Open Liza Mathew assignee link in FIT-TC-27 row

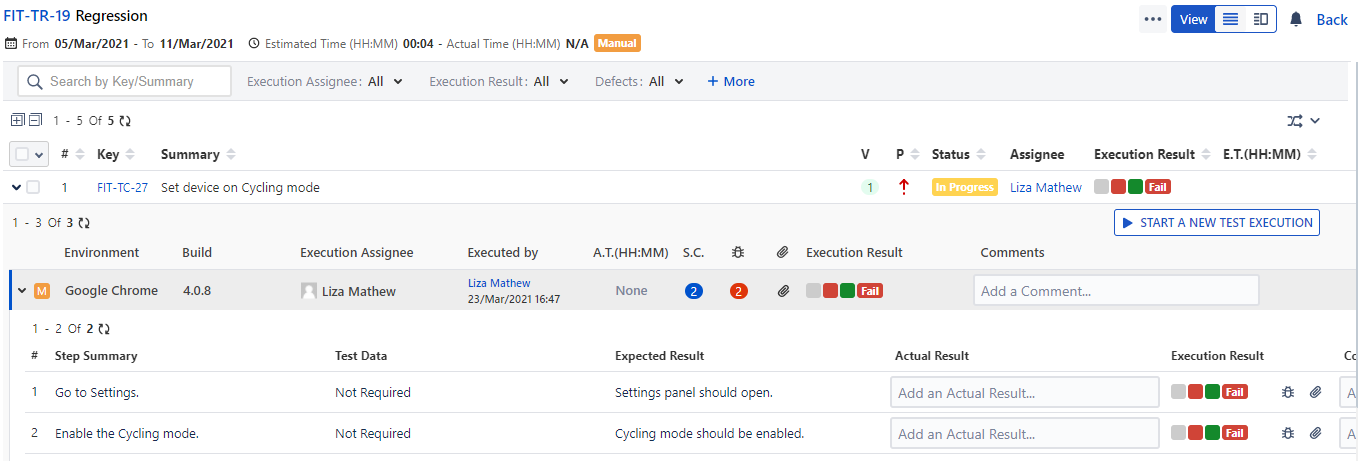coord(1046,187)
